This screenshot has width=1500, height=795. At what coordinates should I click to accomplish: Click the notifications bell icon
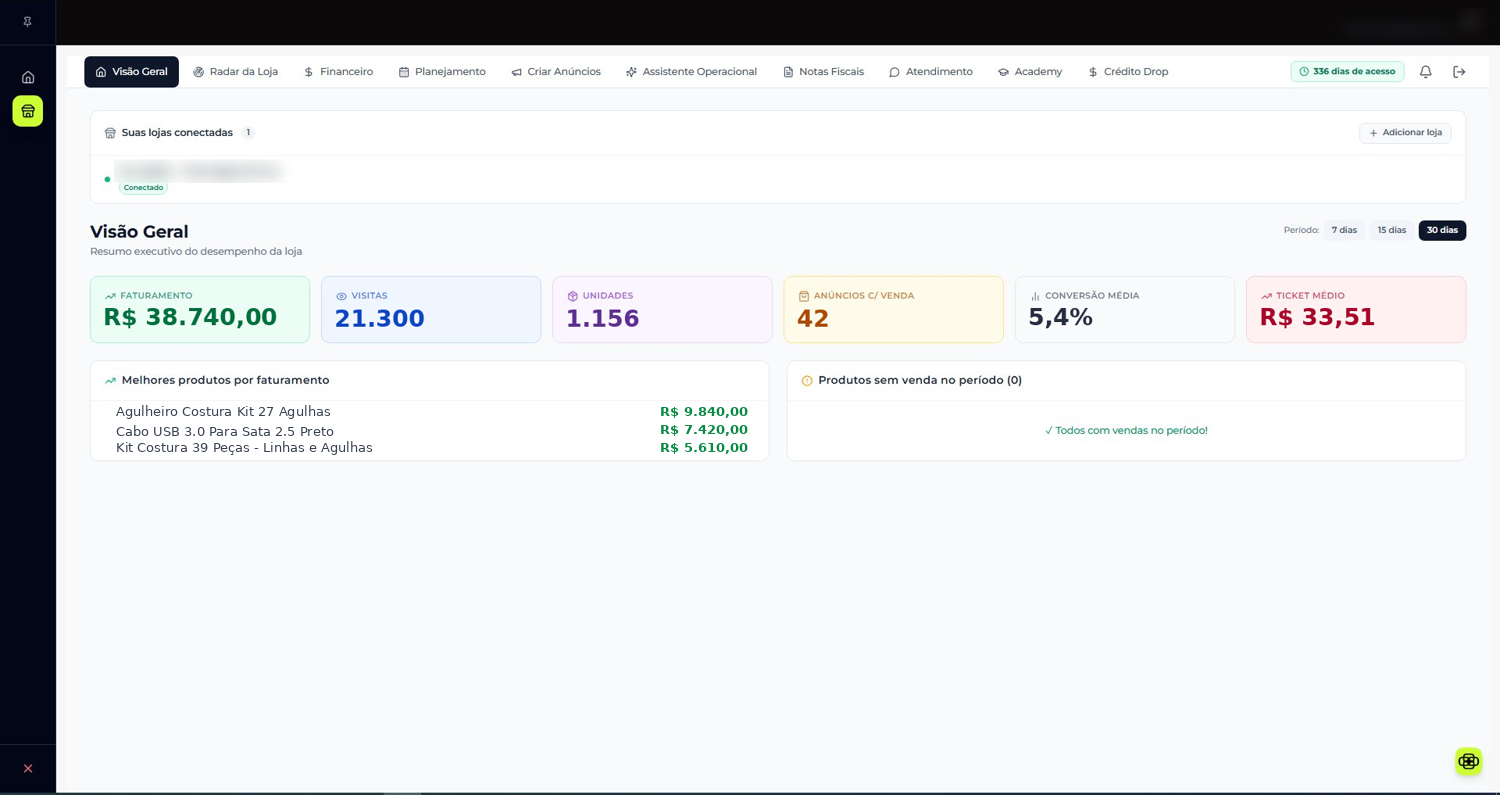[x=1425, y=72]
